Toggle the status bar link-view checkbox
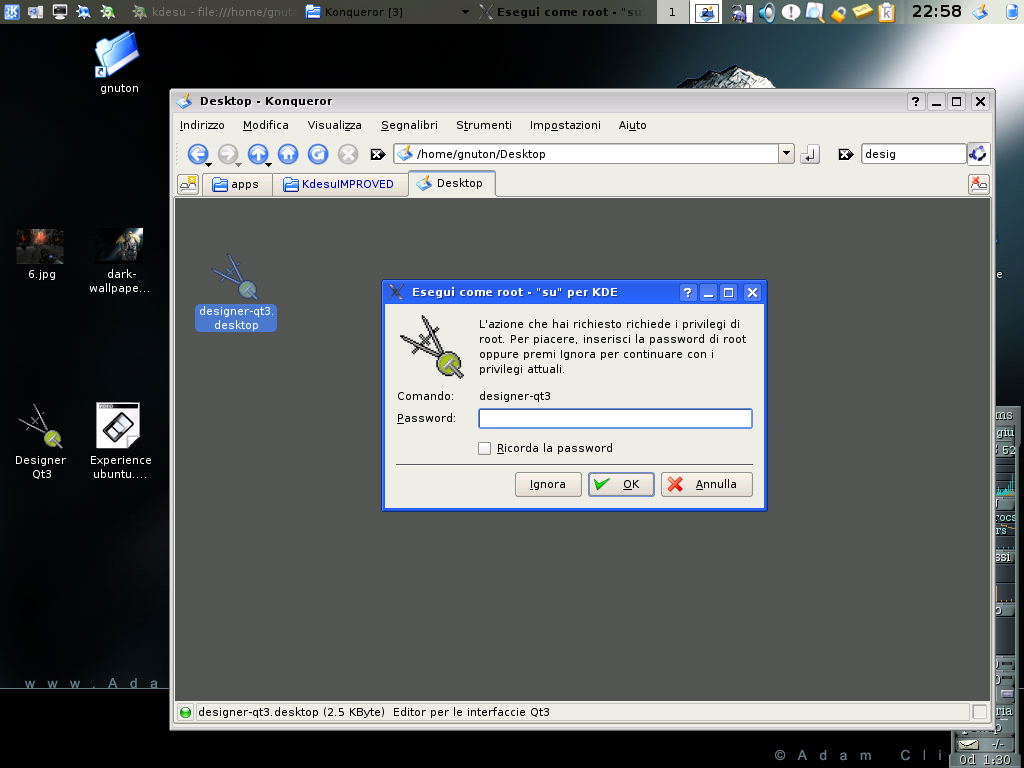 (980, 712)
